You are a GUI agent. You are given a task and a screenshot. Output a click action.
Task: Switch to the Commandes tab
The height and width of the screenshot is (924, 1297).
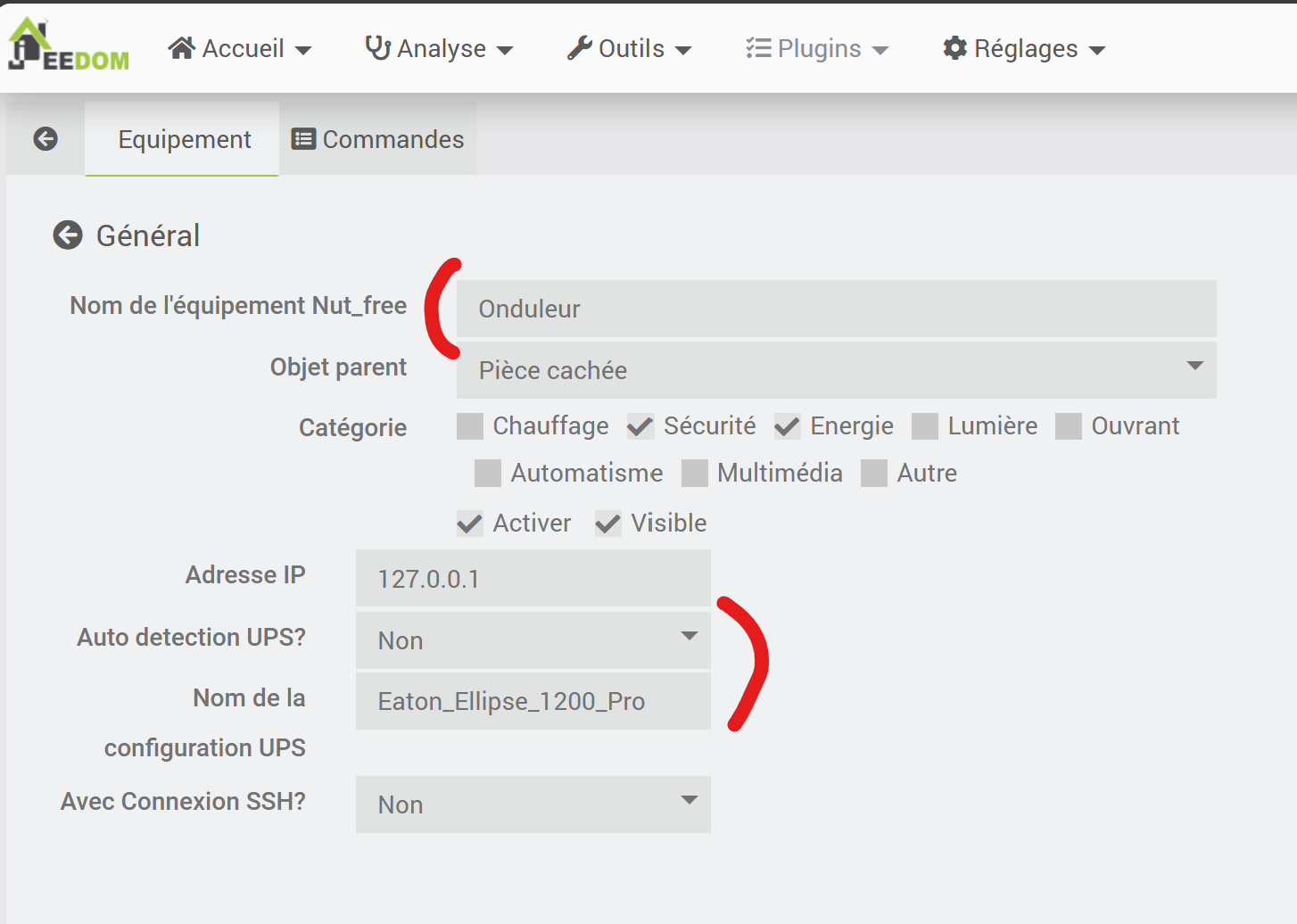(x=378, y=139)
